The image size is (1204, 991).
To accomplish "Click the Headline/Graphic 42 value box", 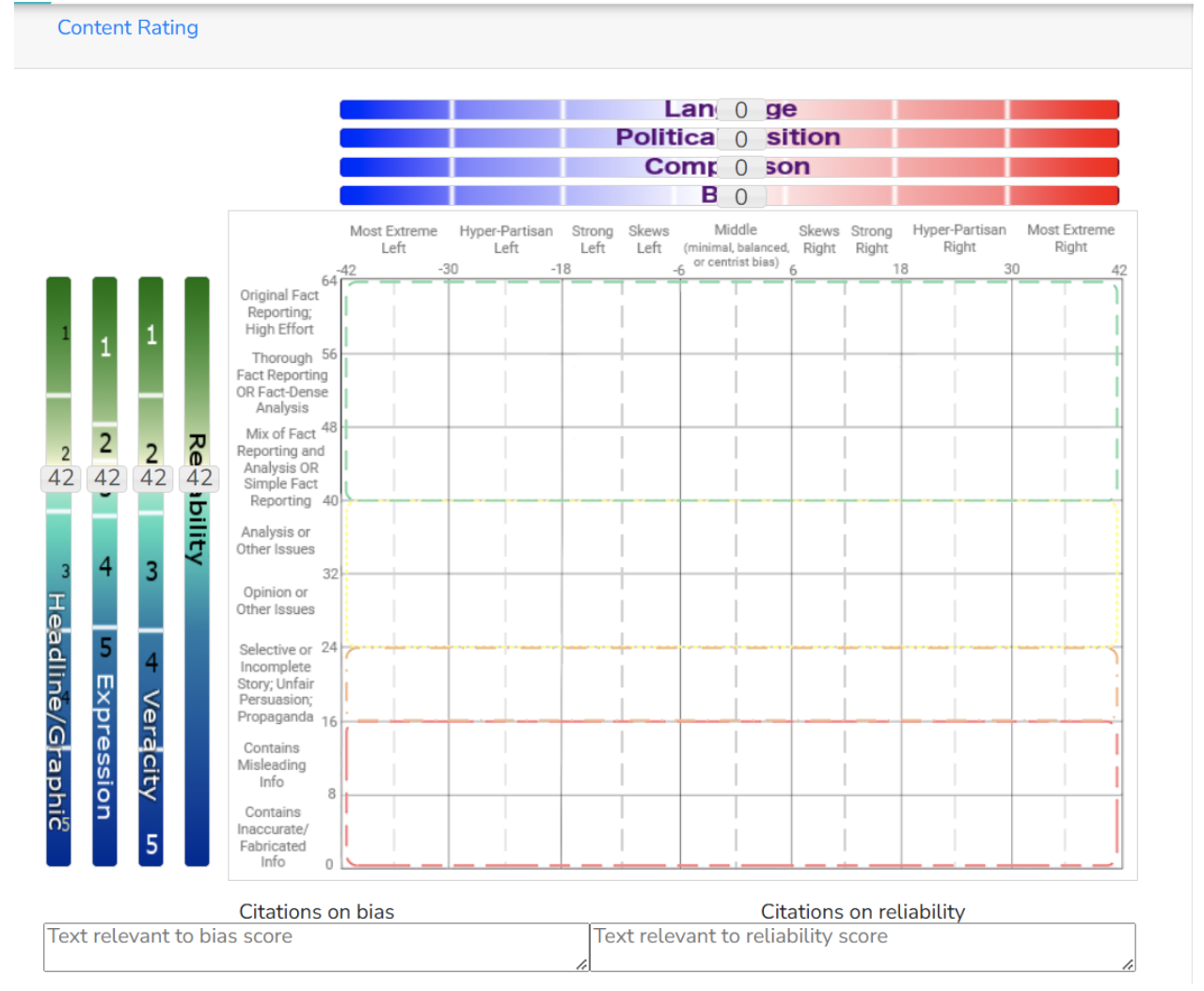I will point(59,478).
